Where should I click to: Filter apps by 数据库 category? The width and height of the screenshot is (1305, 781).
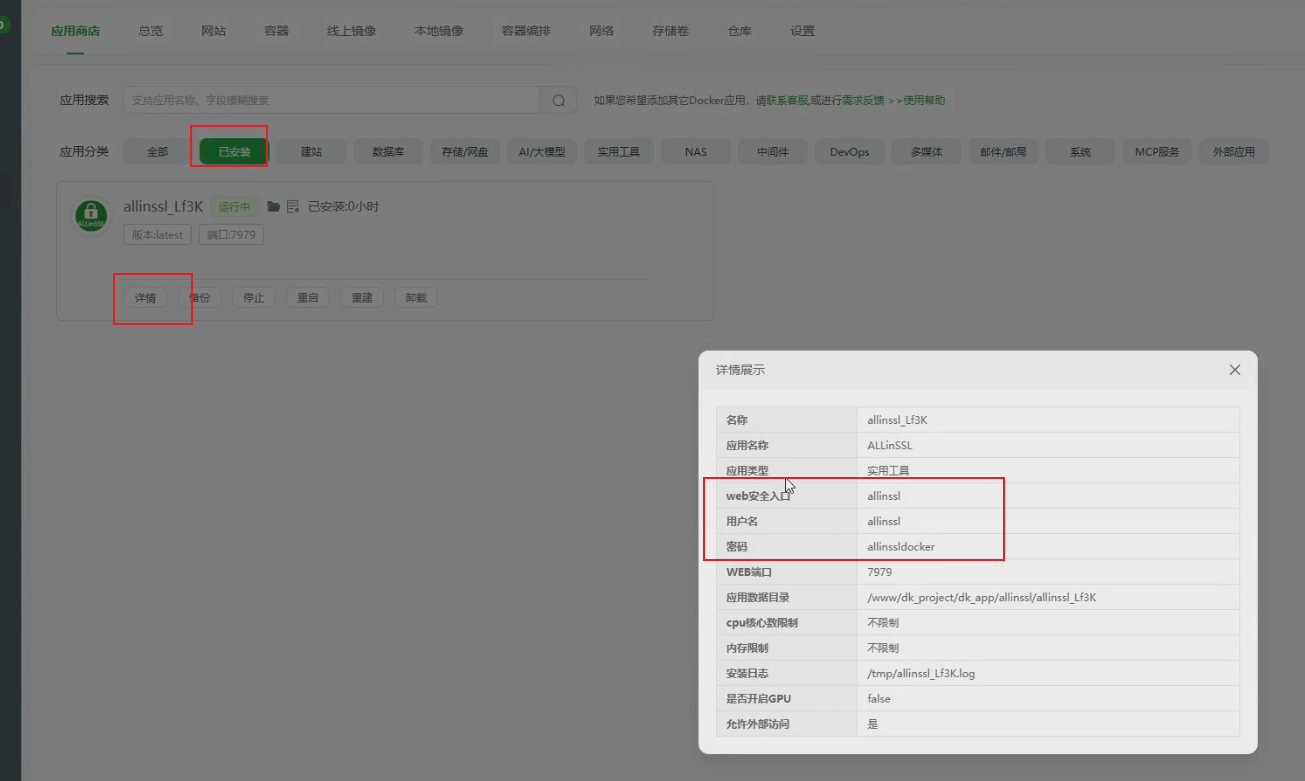coord(388,151)
